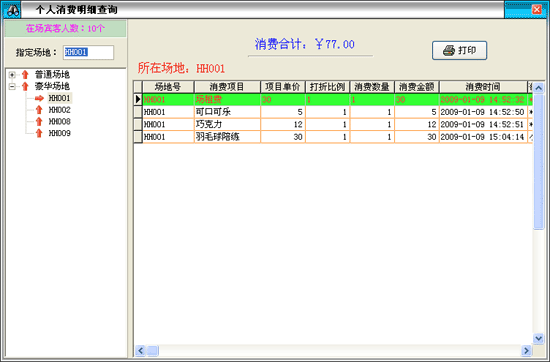Click the 打折比例 column header
Screen dimensions: 550x362
328,87
